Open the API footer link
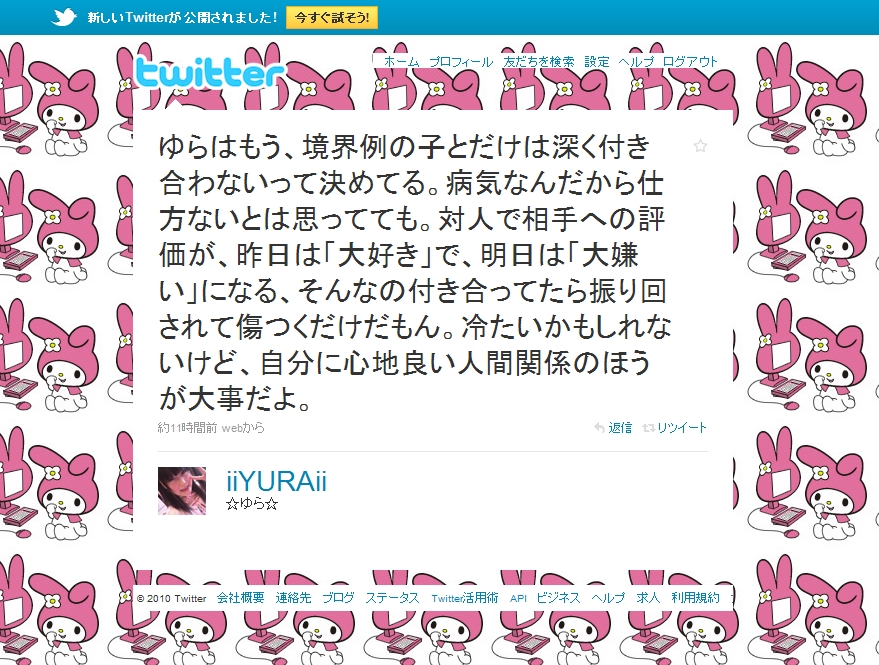Screen dimensions: 879x665 tap(518, 598)
